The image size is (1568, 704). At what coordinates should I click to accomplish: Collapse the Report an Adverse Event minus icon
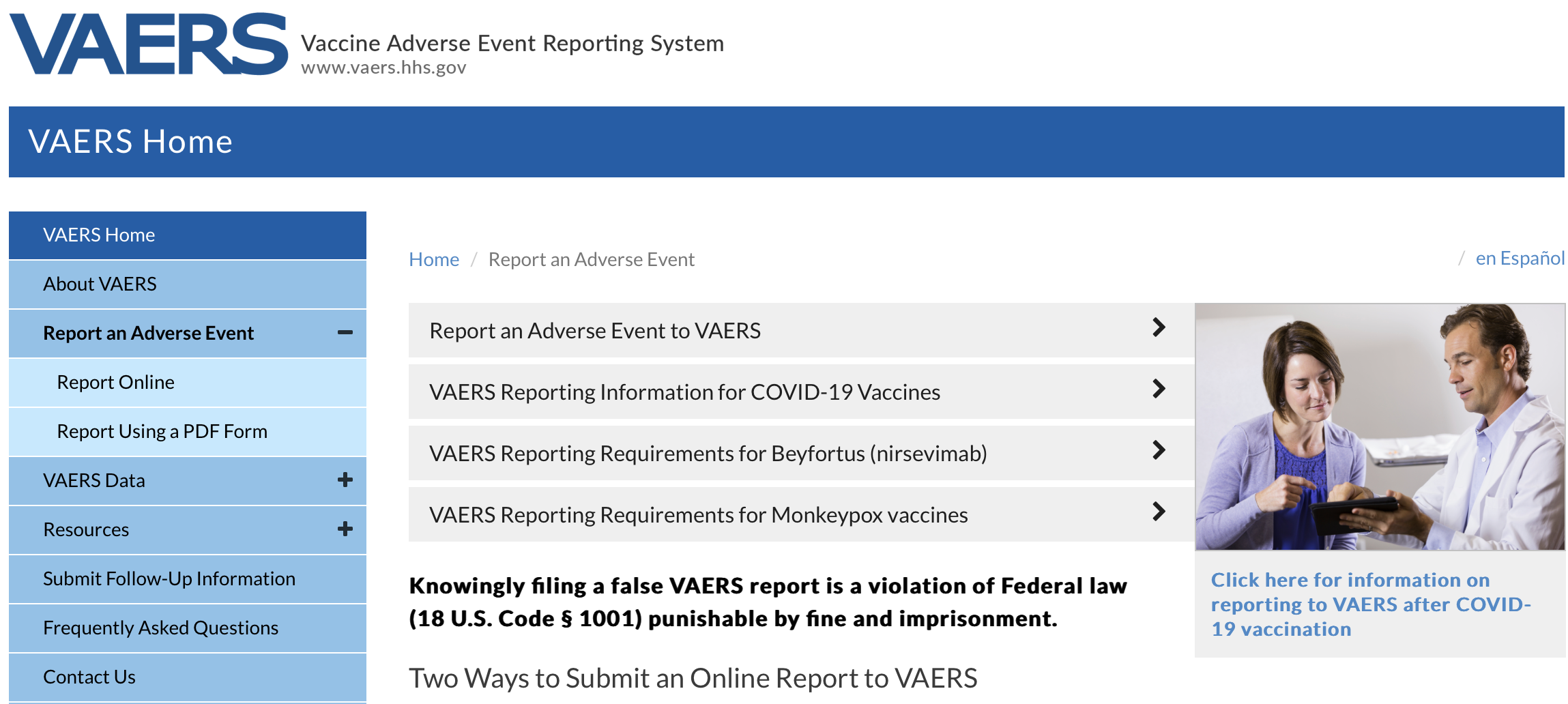(345, 333)
